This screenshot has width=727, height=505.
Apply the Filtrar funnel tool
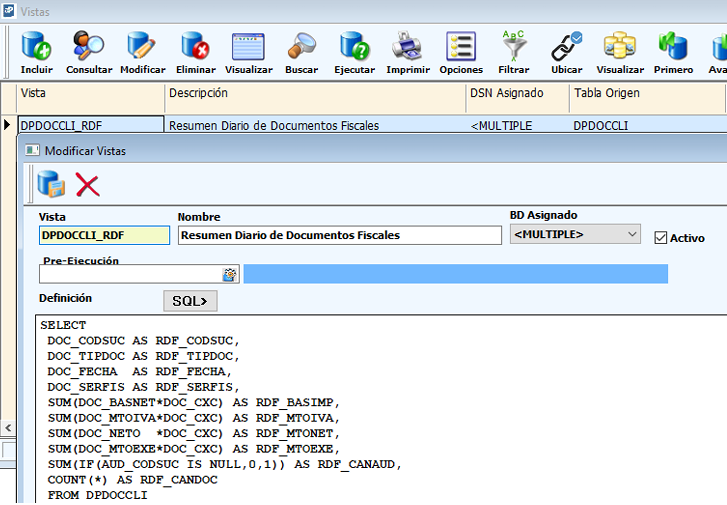point(514,52)
